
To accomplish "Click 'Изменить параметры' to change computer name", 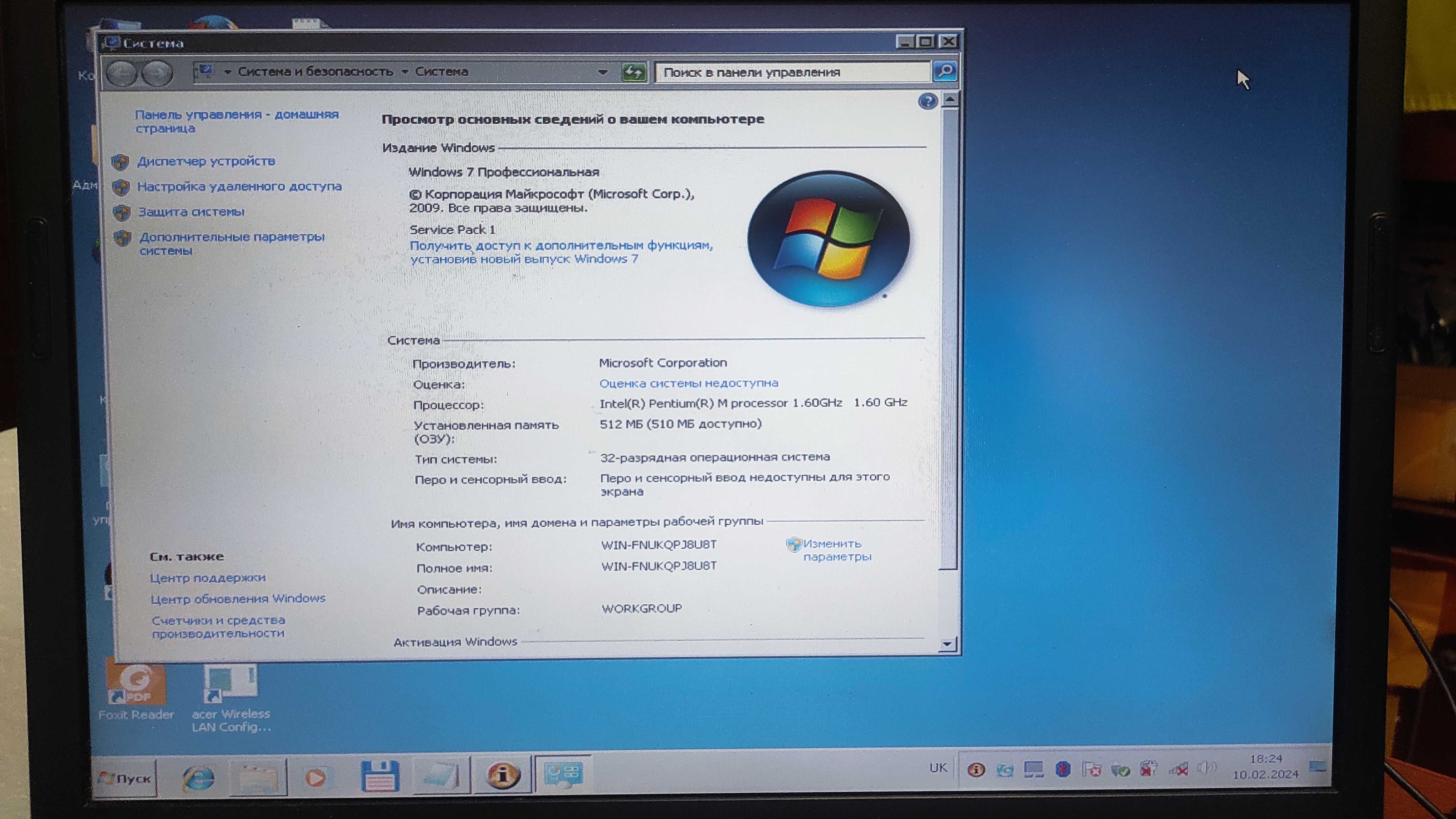I will coord(837,550).
